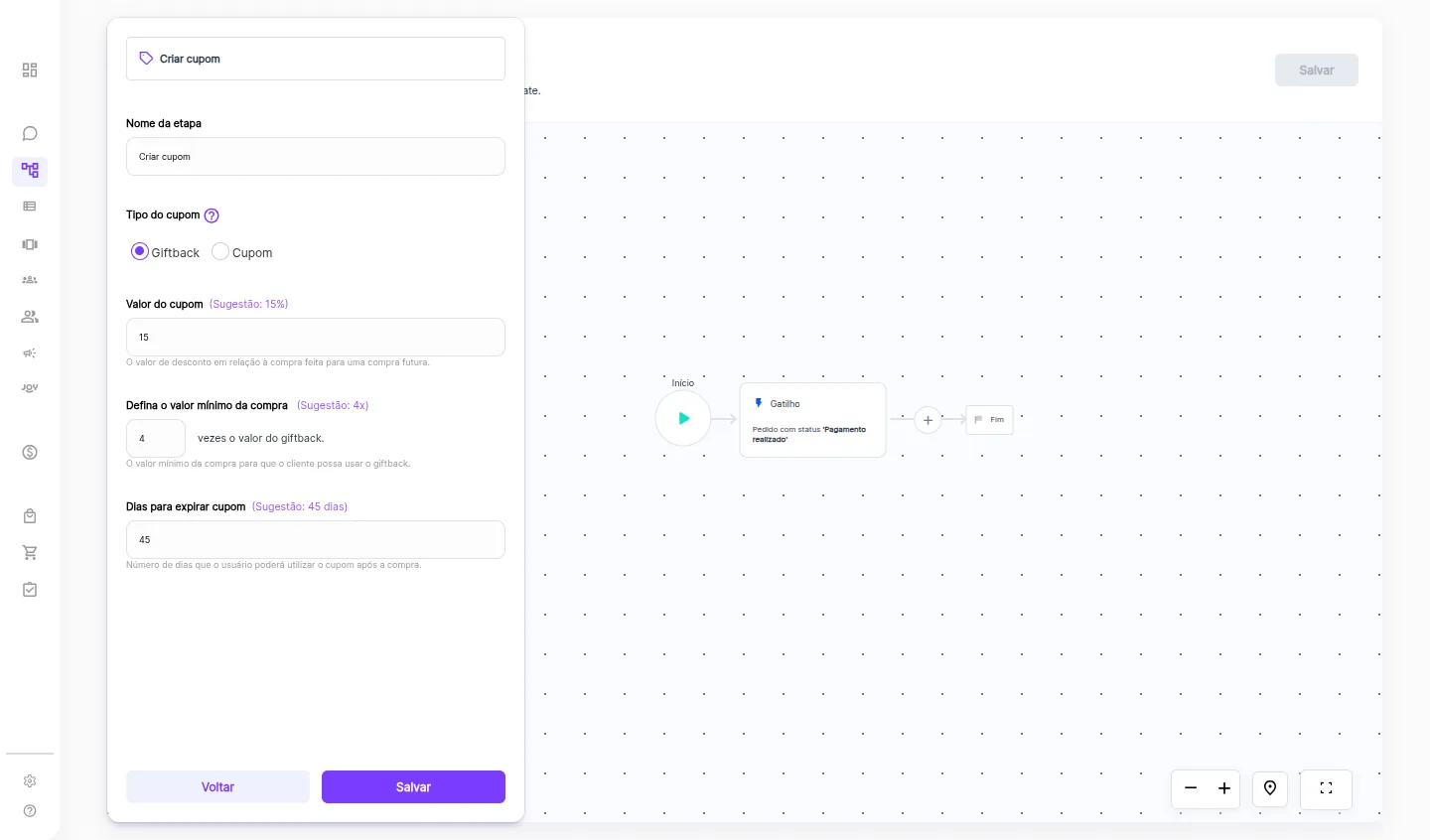Click the green play Início node

click(683, 418)
